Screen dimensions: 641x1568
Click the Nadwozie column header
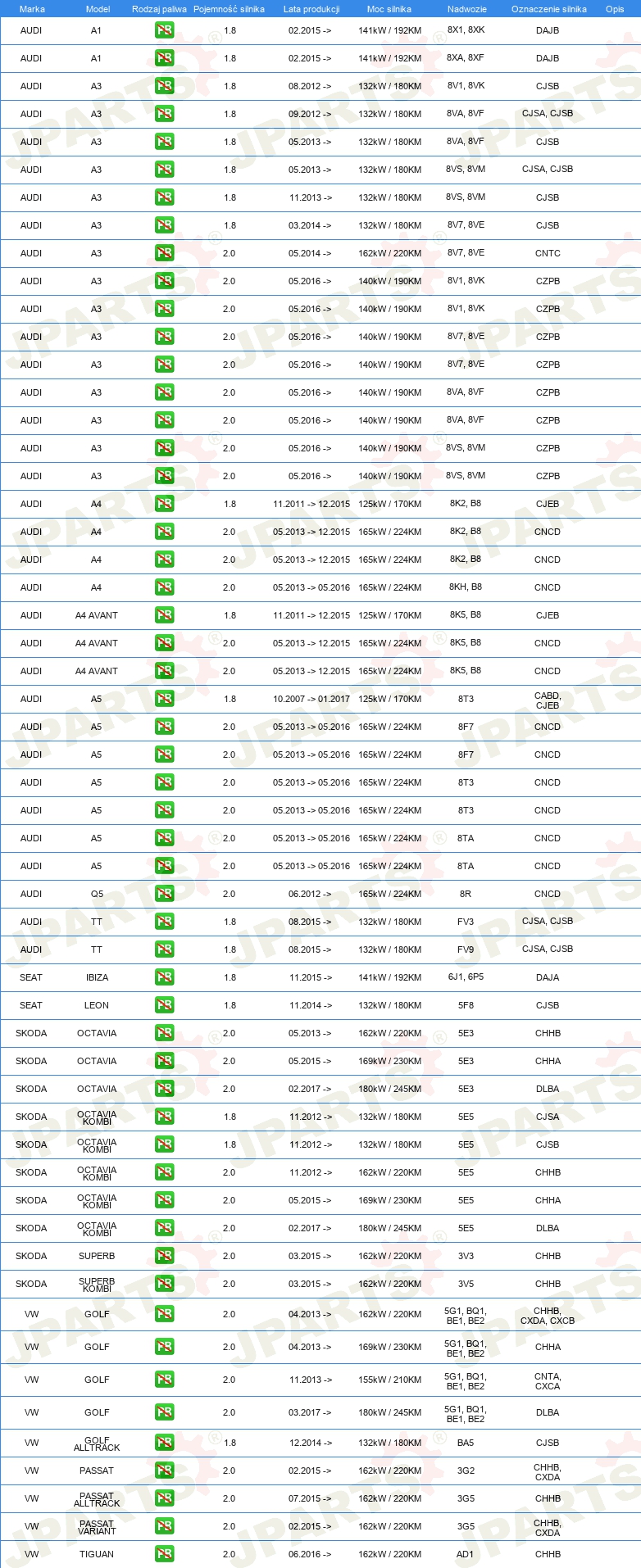coord(467,9)
